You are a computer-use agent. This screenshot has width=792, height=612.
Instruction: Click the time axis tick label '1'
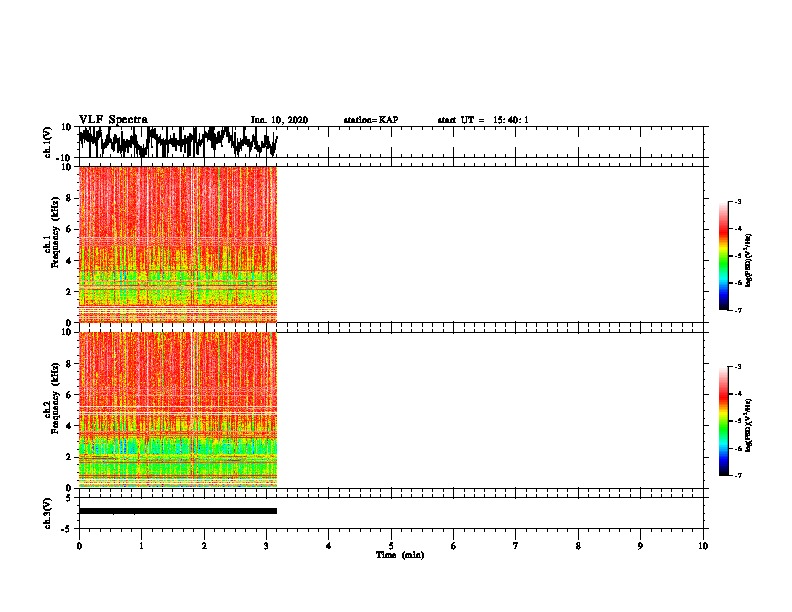click(141, 546)
